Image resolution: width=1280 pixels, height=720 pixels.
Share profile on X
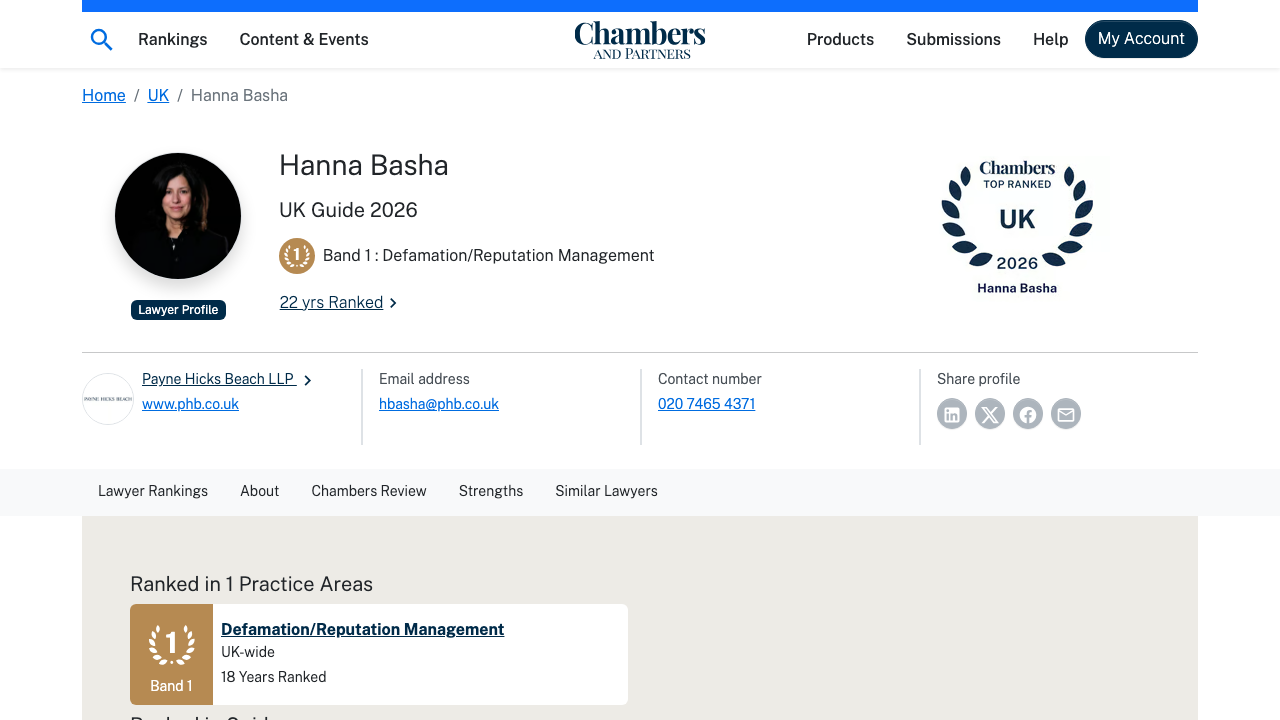(989, 413)
